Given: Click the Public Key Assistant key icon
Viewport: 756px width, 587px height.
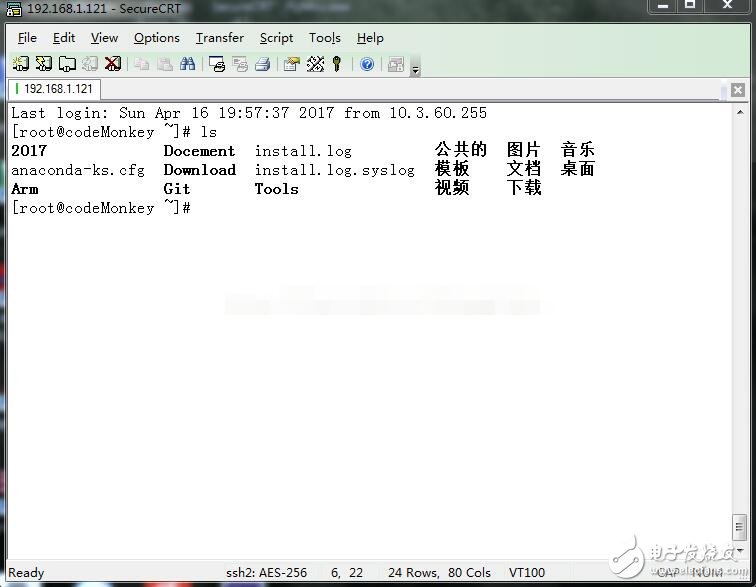Looking at the screenshot, I should [x=338, y=64].
